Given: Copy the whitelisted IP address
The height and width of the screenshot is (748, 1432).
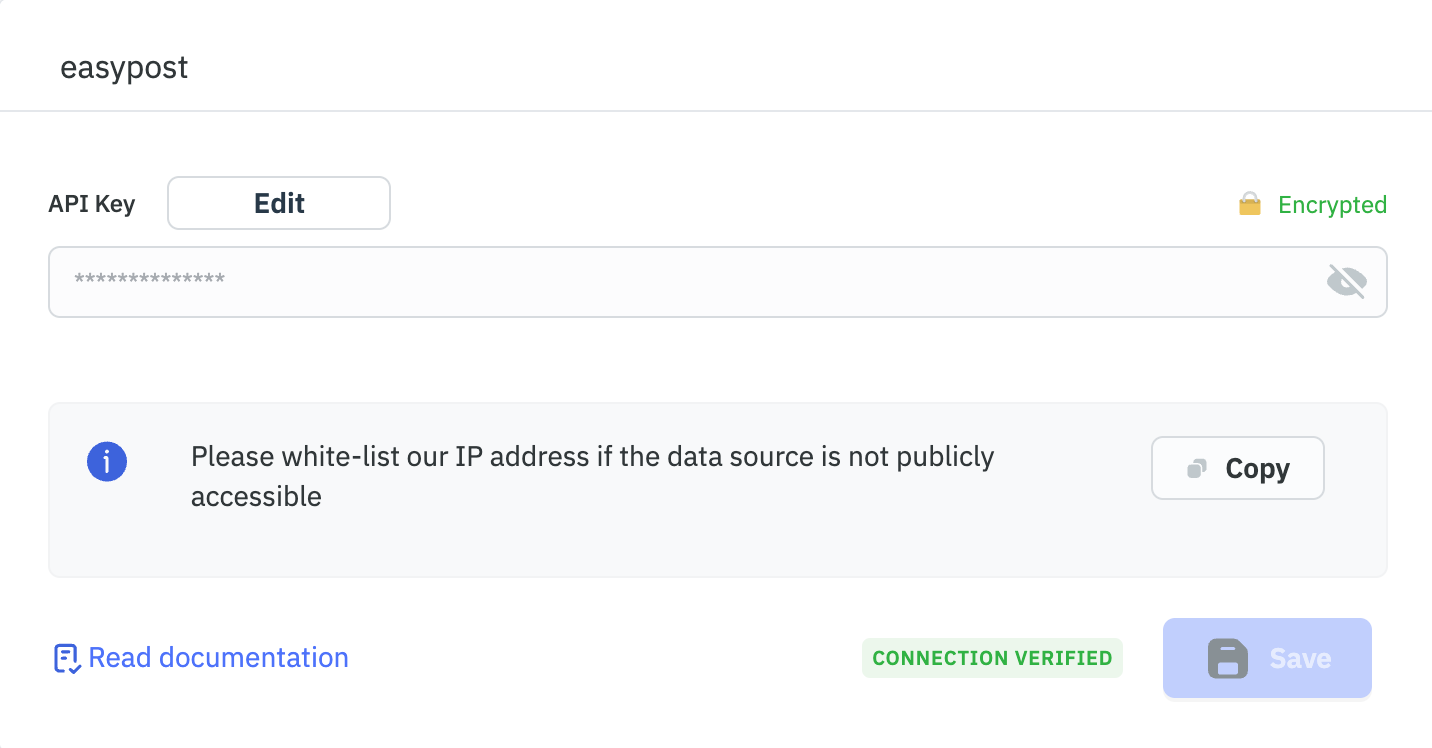Looking at the screenshot, I should [1237, 468].
